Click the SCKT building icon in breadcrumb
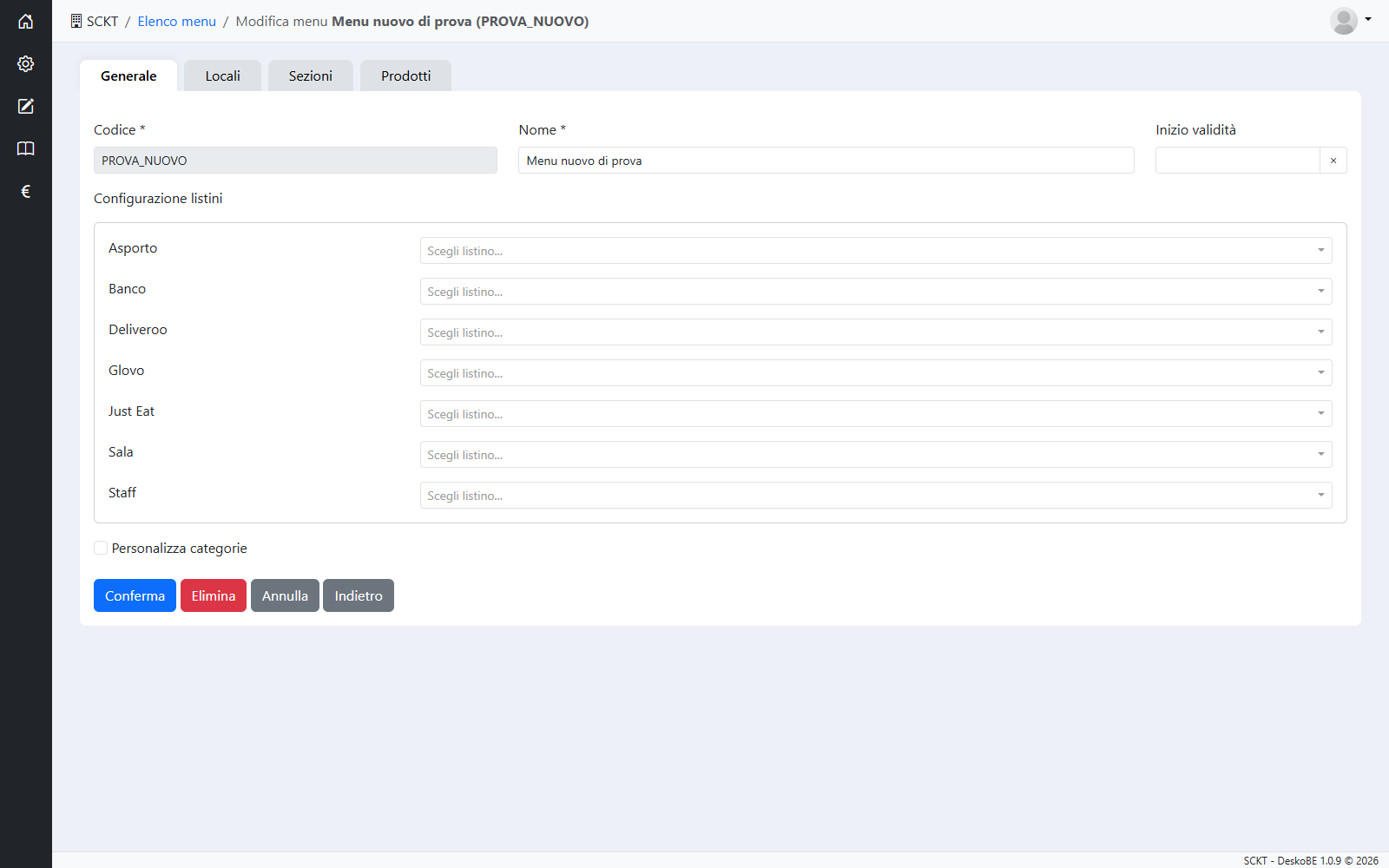Image resolution: width=1389 pixels, height=868 pixels. 76,21
